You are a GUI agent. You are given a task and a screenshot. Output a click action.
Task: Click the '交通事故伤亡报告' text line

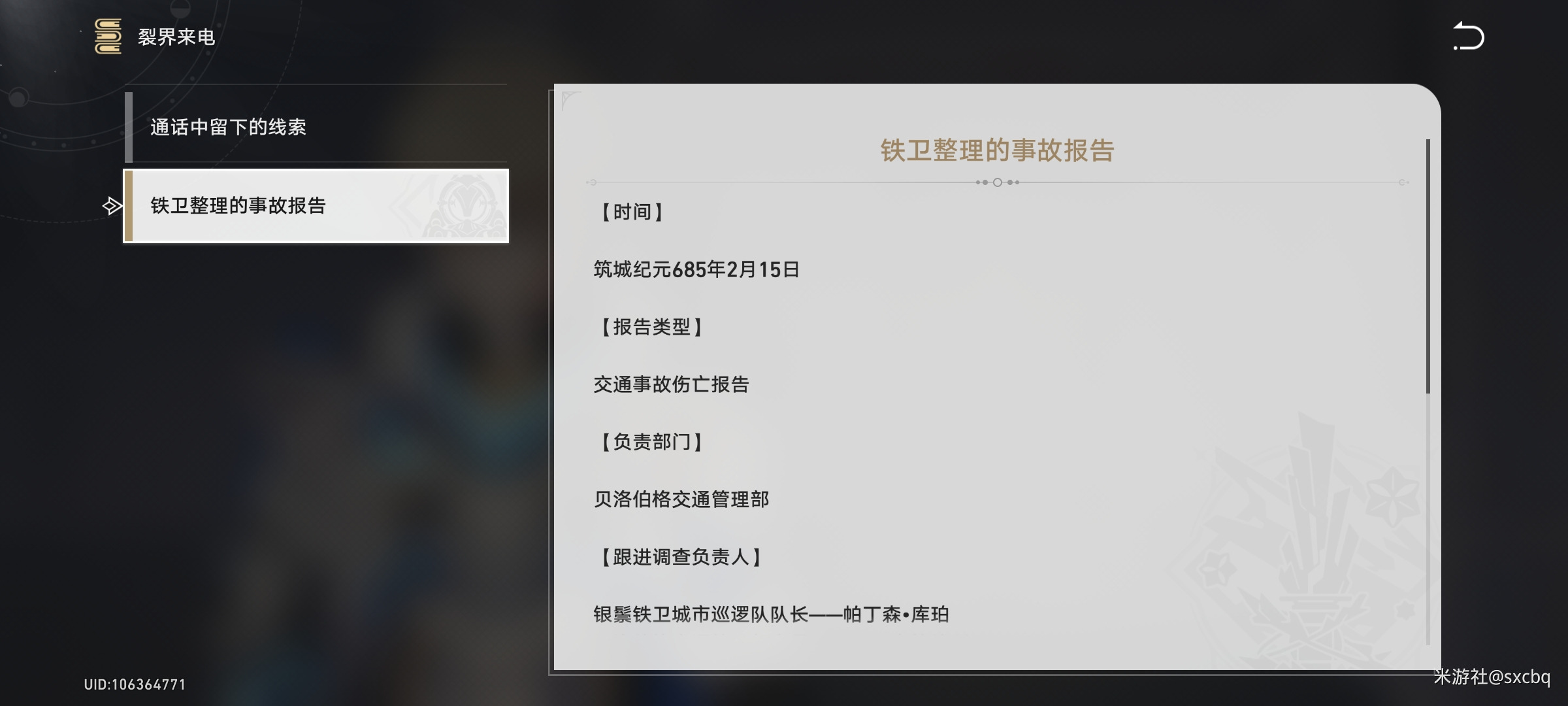pos(671,384)
